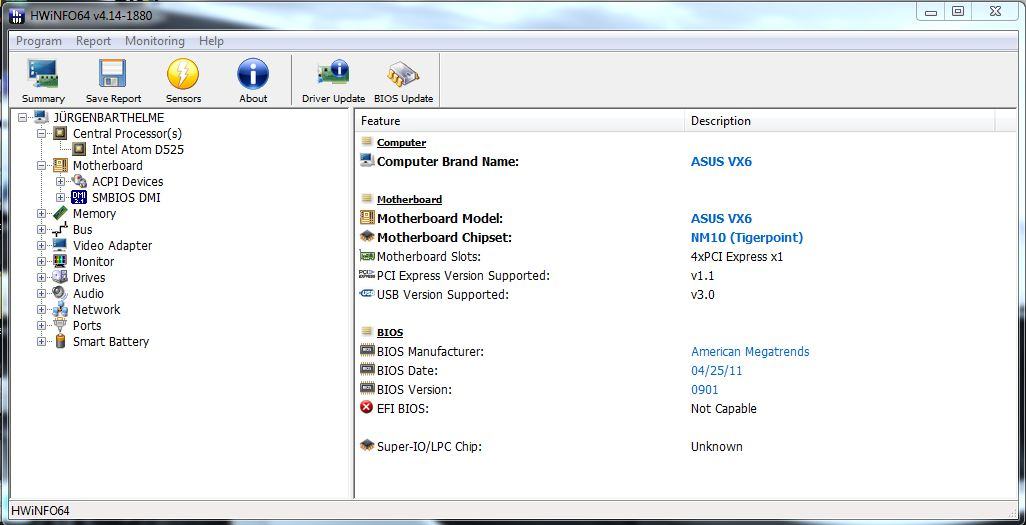Open the Monitoring menu
1026x525 pixels.
pyautogui.click(x=155, y=41)
